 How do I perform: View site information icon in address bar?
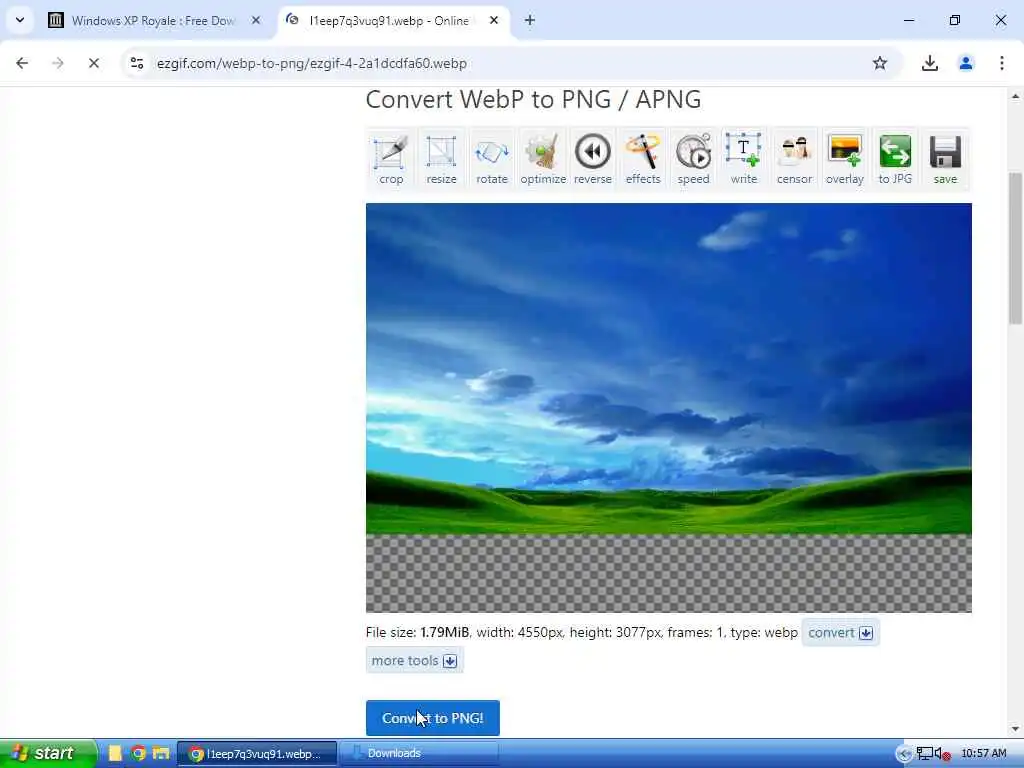(136, 63)
